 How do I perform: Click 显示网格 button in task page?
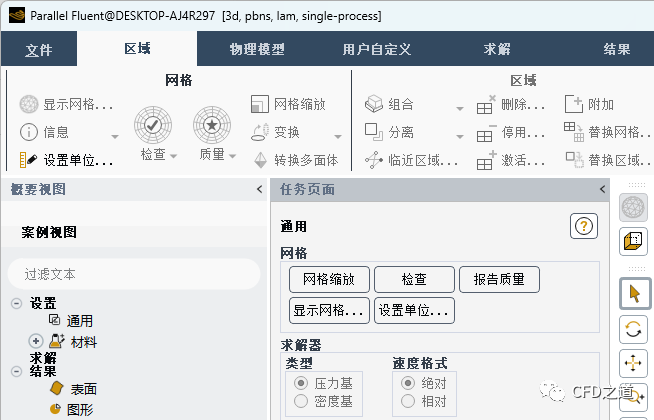[x=329, y=310]
